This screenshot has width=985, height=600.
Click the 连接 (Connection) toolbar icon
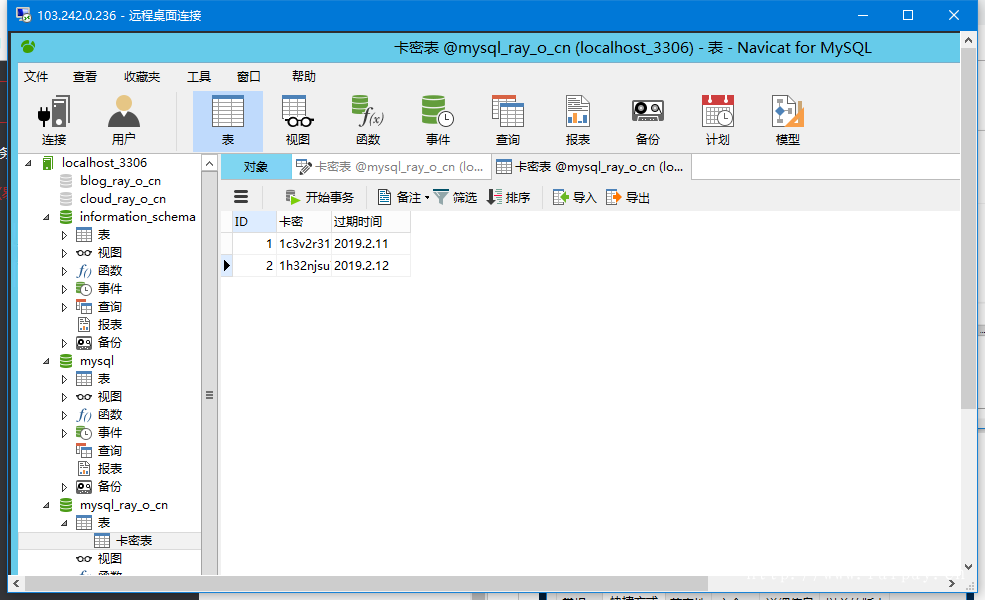coord(54,120)
